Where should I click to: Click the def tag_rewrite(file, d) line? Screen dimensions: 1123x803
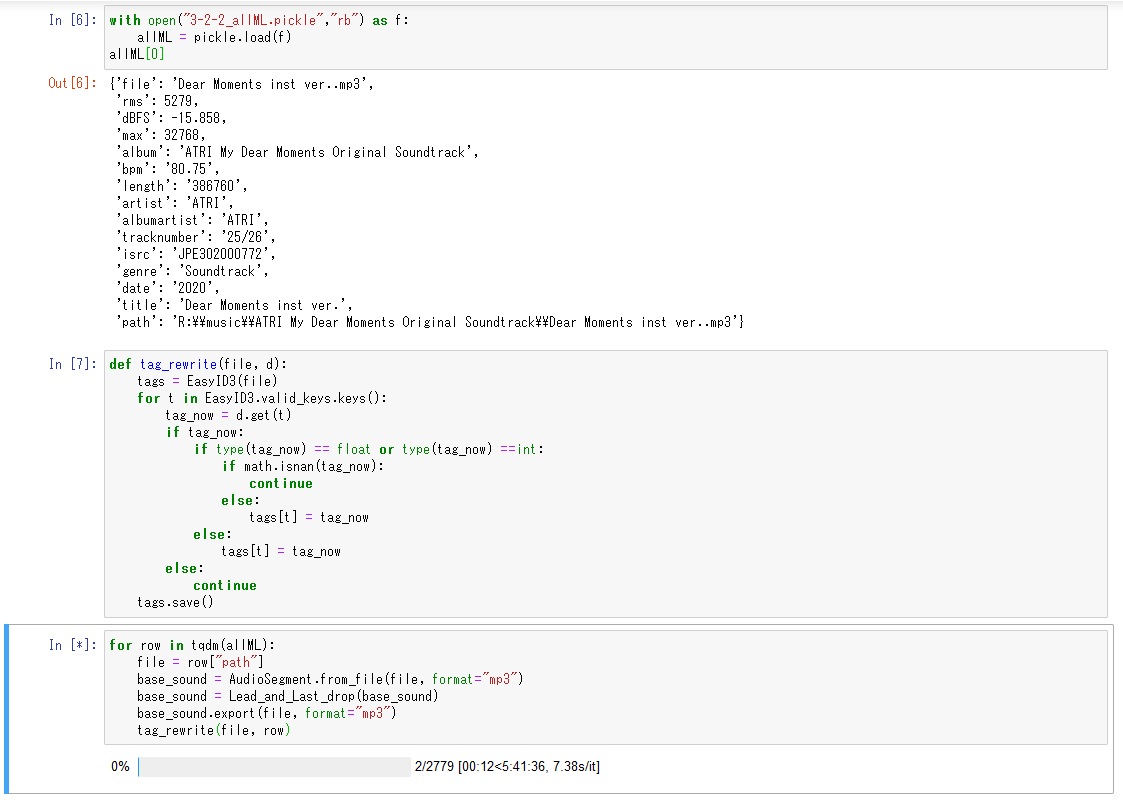click(x=198, y=364)
